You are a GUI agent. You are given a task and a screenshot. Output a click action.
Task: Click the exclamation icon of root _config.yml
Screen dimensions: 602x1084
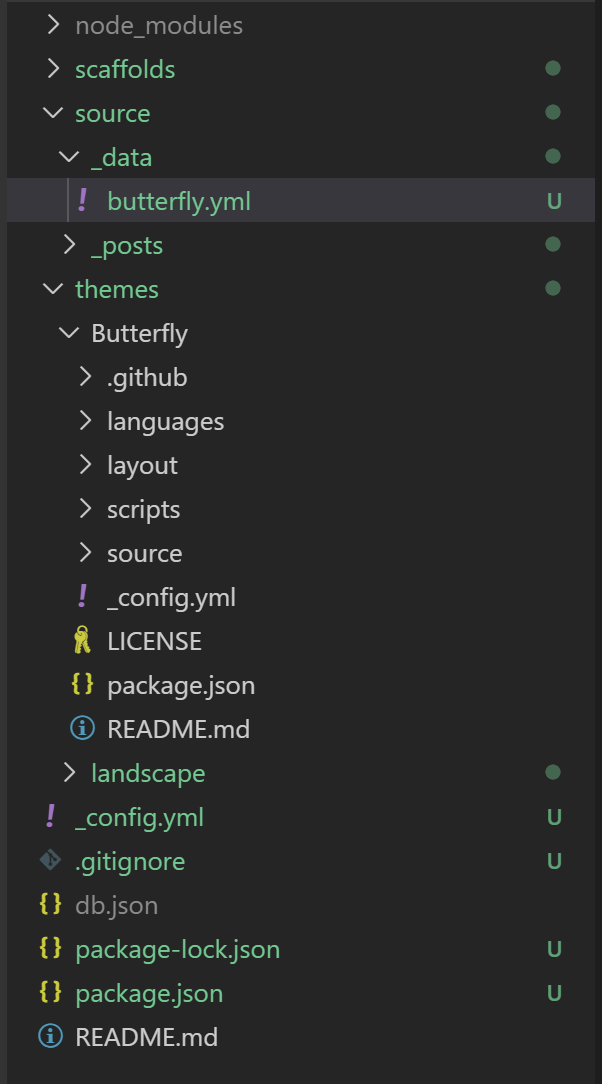tap(50, 817)
